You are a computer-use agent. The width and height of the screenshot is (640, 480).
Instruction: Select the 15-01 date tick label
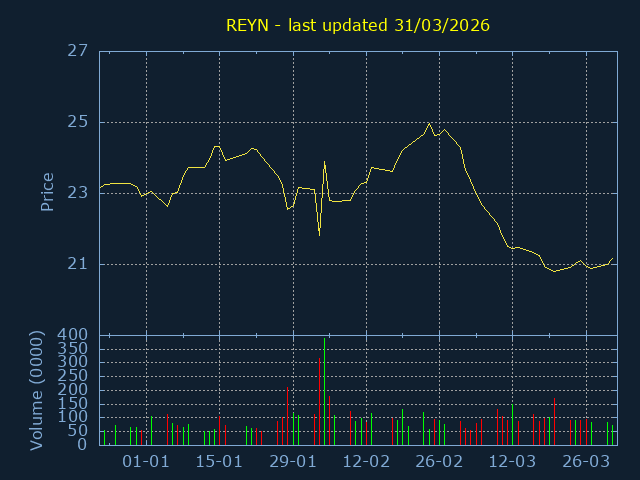pos(219,462)
